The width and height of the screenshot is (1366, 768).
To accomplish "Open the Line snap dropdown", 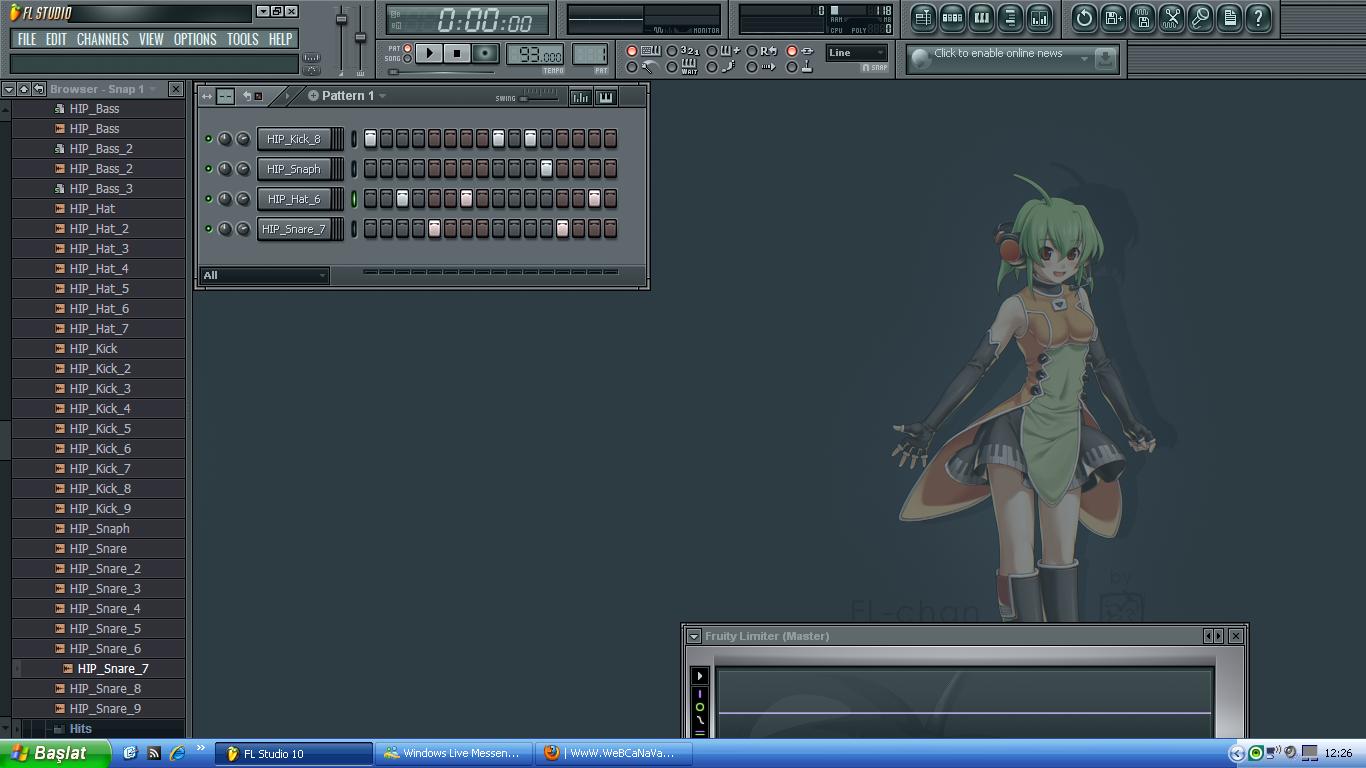I will click(856, 53).
